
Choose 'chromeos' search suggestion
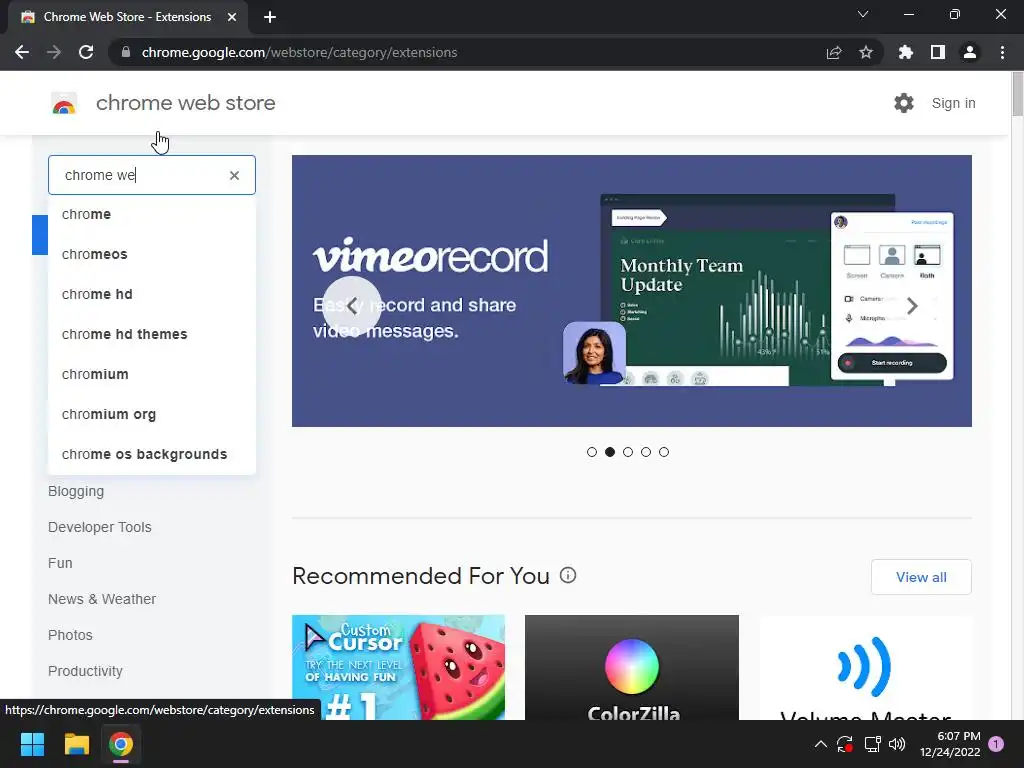152,254
